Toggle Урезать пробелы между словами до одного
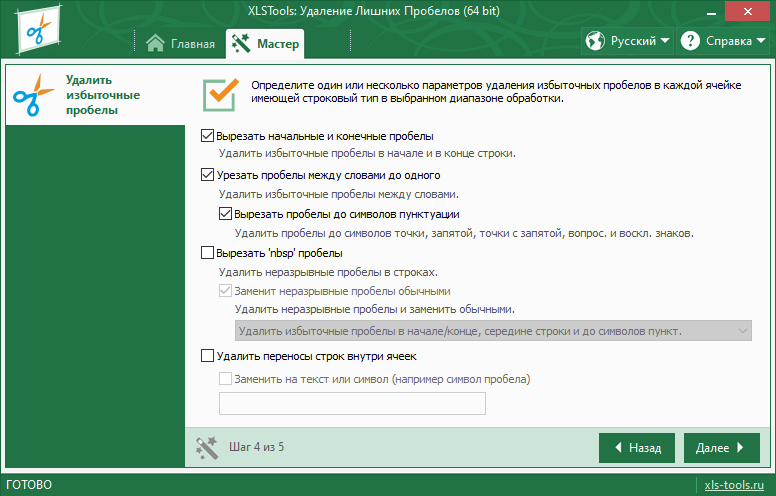The image size is (776, 496). tap(207, 175)
